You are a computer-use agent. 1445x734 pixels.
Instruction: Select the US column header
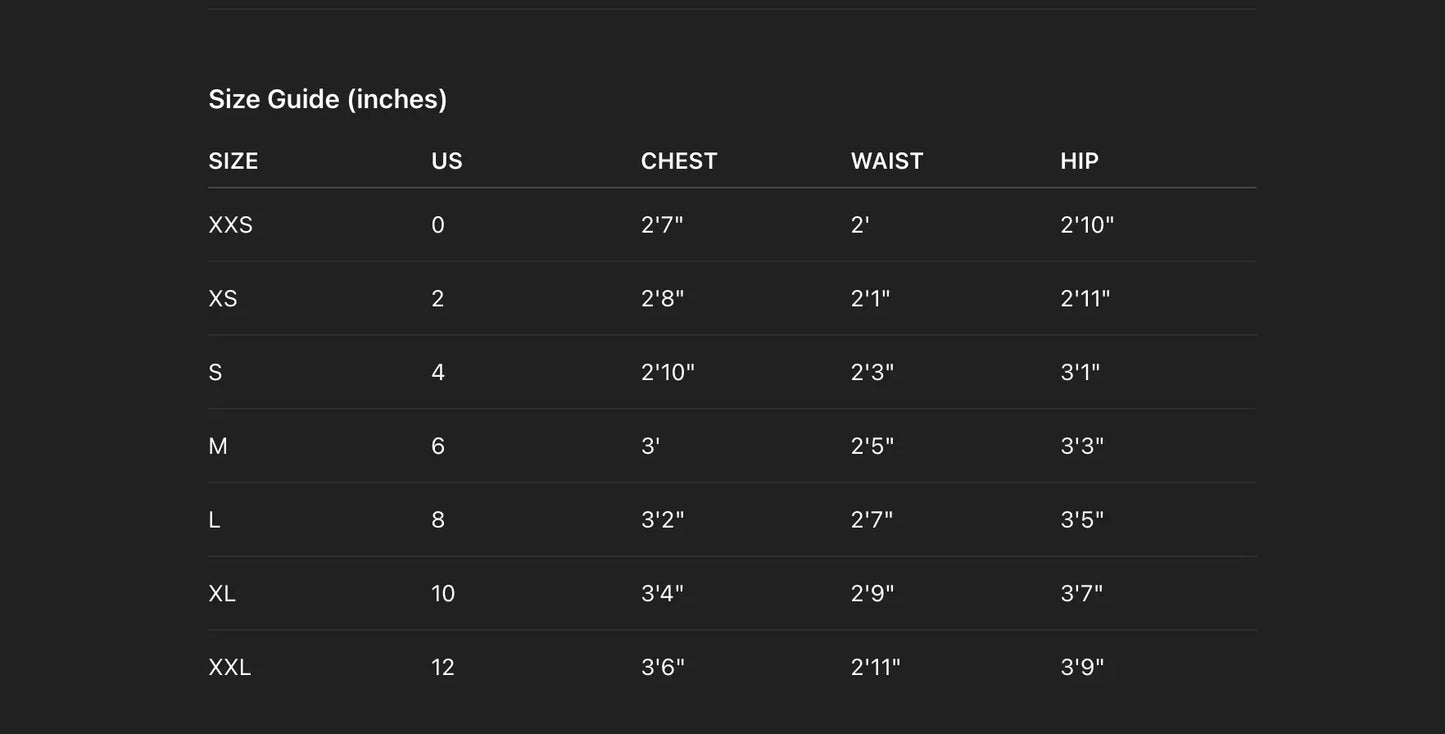pos(447,161)
